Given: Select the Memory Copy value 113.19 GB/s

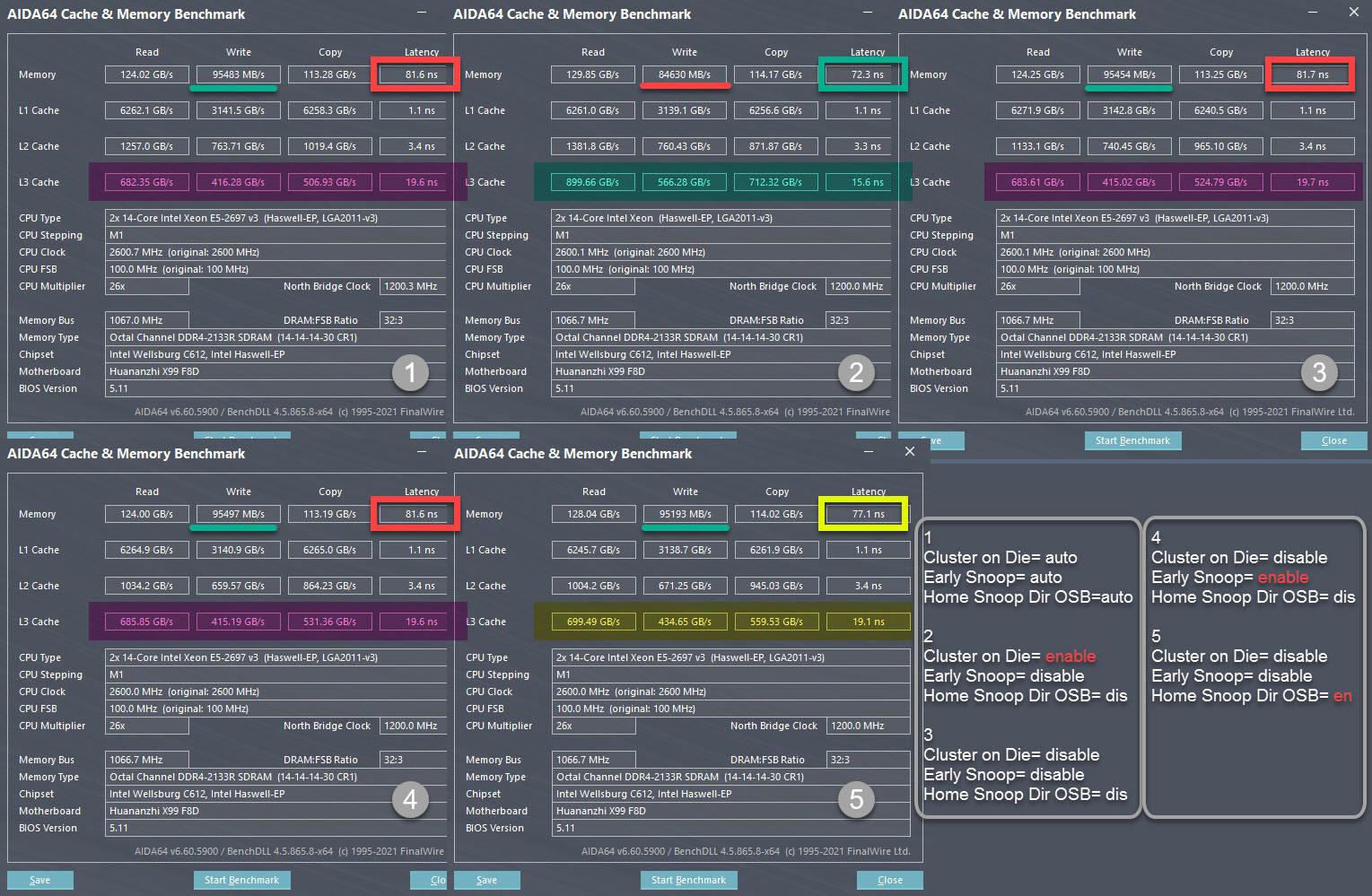Looking at the screenshot, I should (x=329, y=514).
